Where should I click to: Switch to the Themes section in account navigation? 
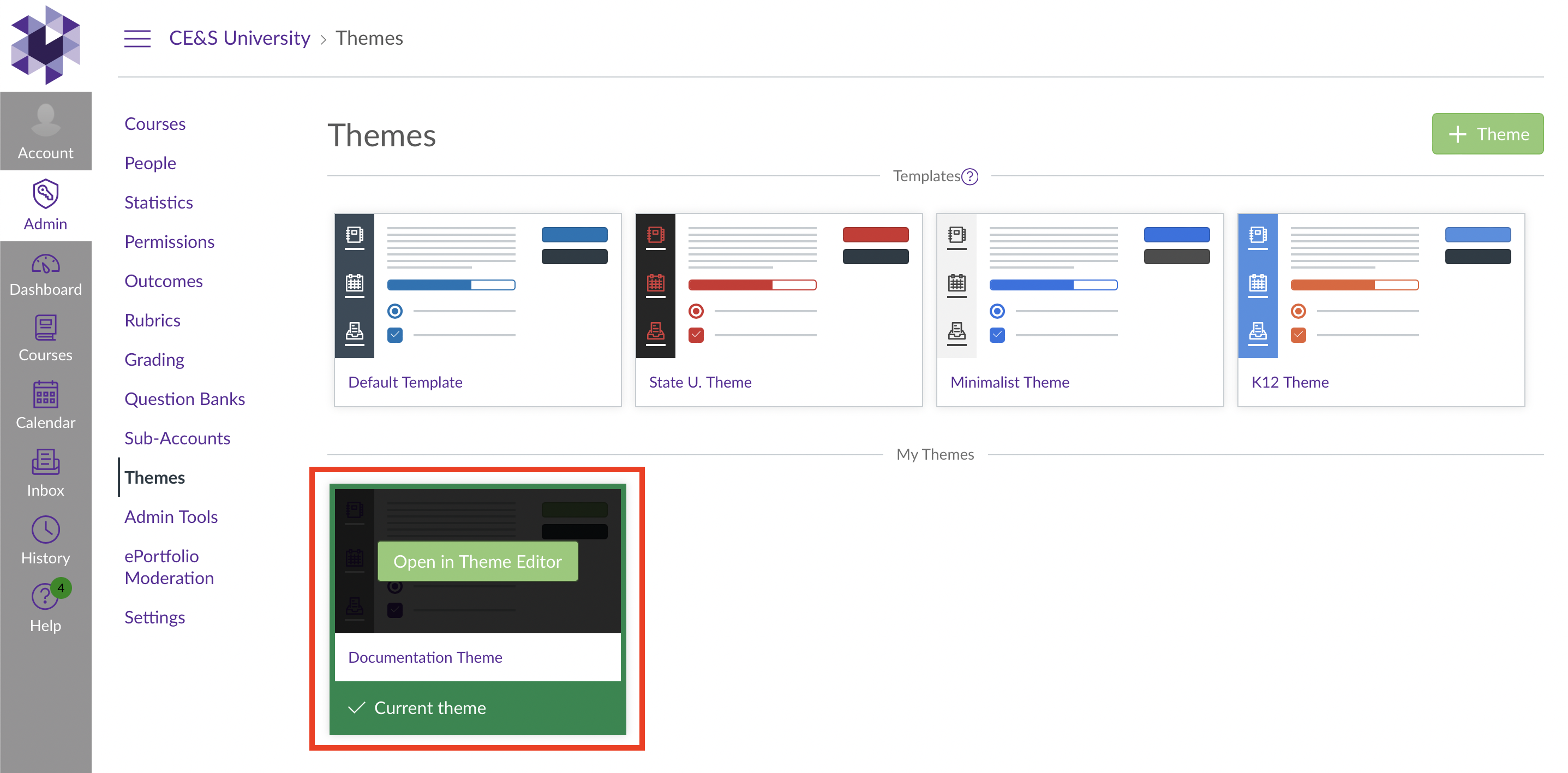pos(154,478)
